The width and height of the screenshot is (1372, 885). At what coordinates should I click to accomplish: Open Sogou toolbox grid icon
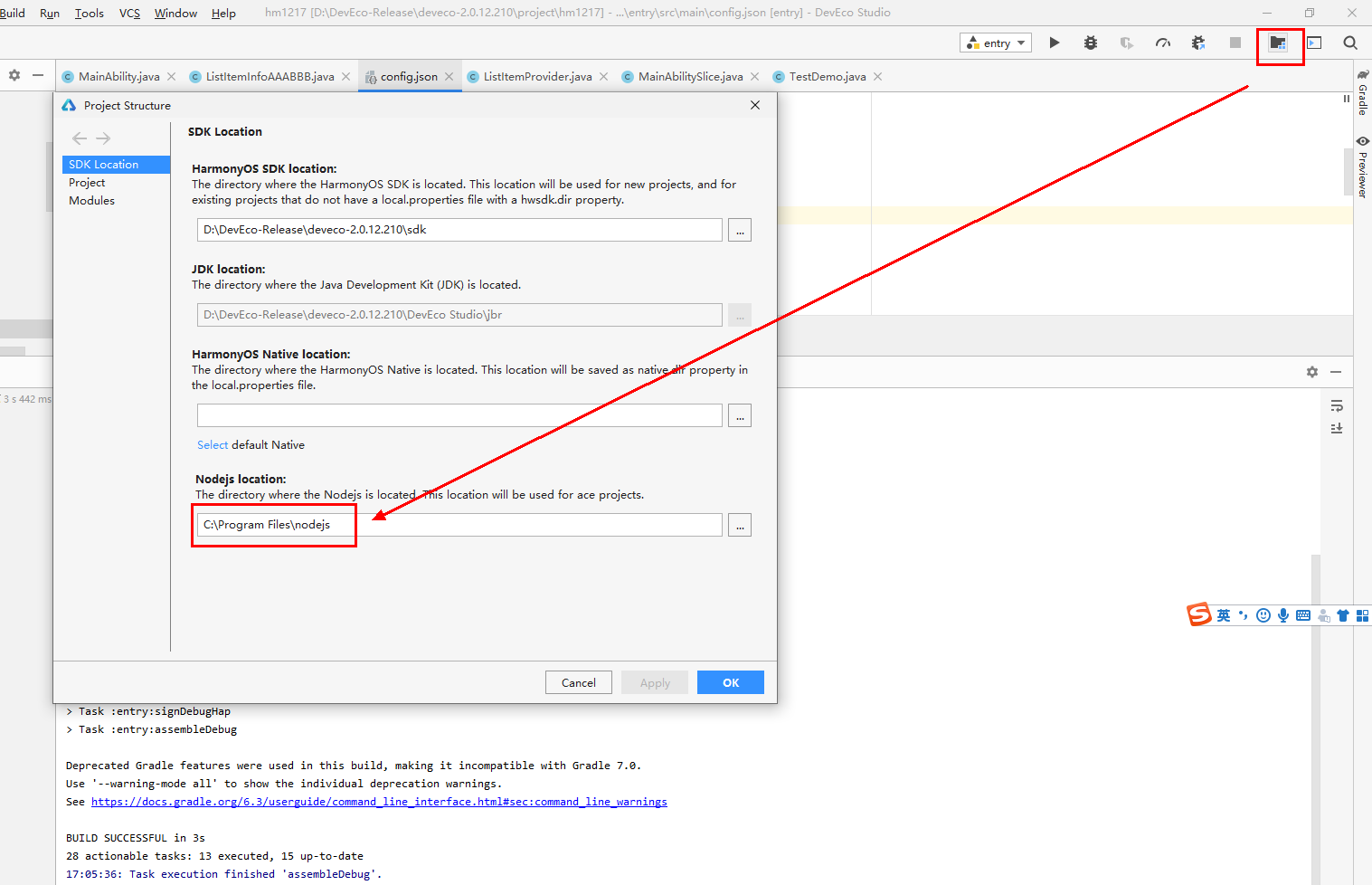tap(1362, 615)
